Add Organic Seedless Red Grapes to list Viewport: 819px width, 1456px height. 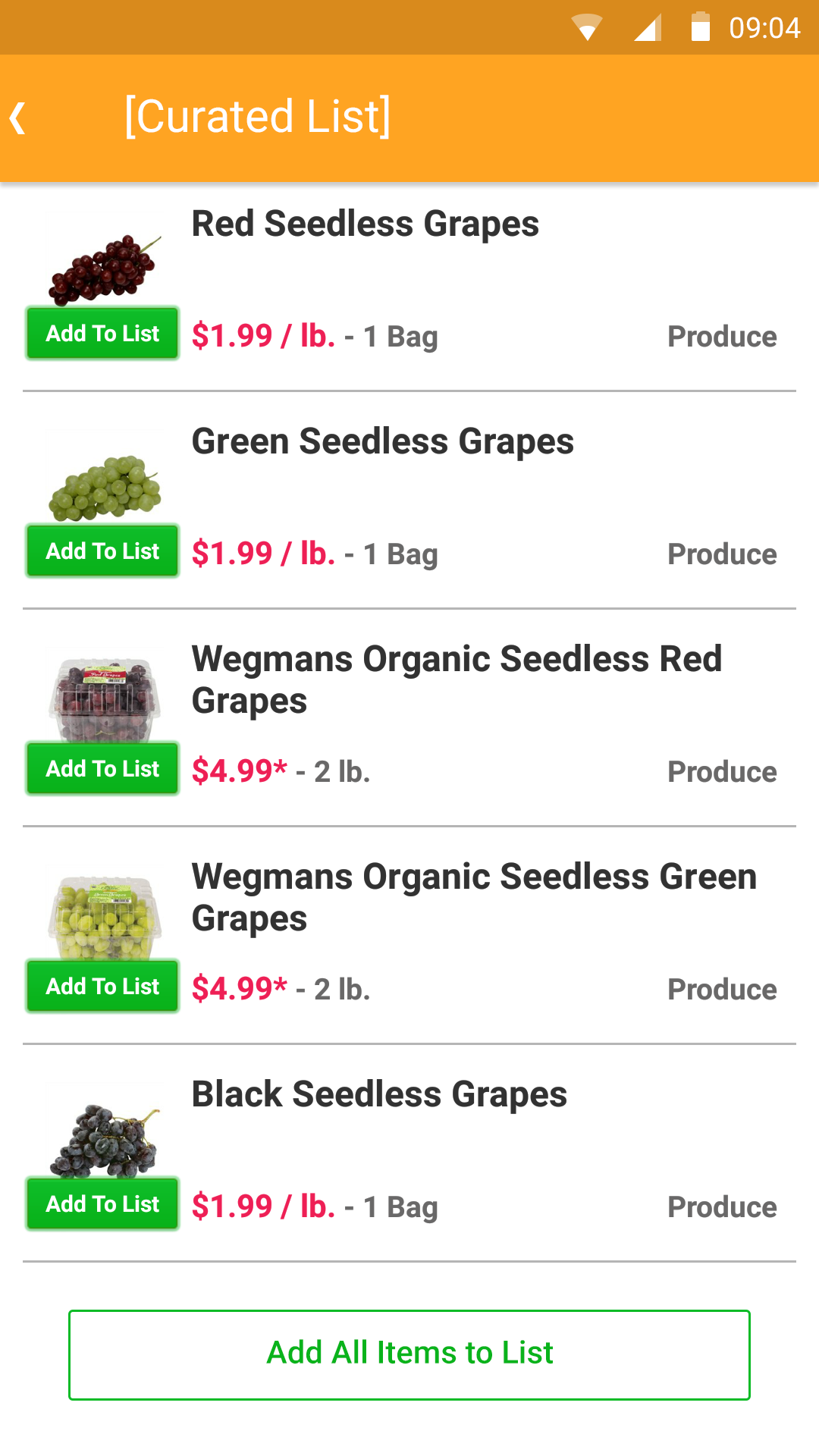[102, 769]
